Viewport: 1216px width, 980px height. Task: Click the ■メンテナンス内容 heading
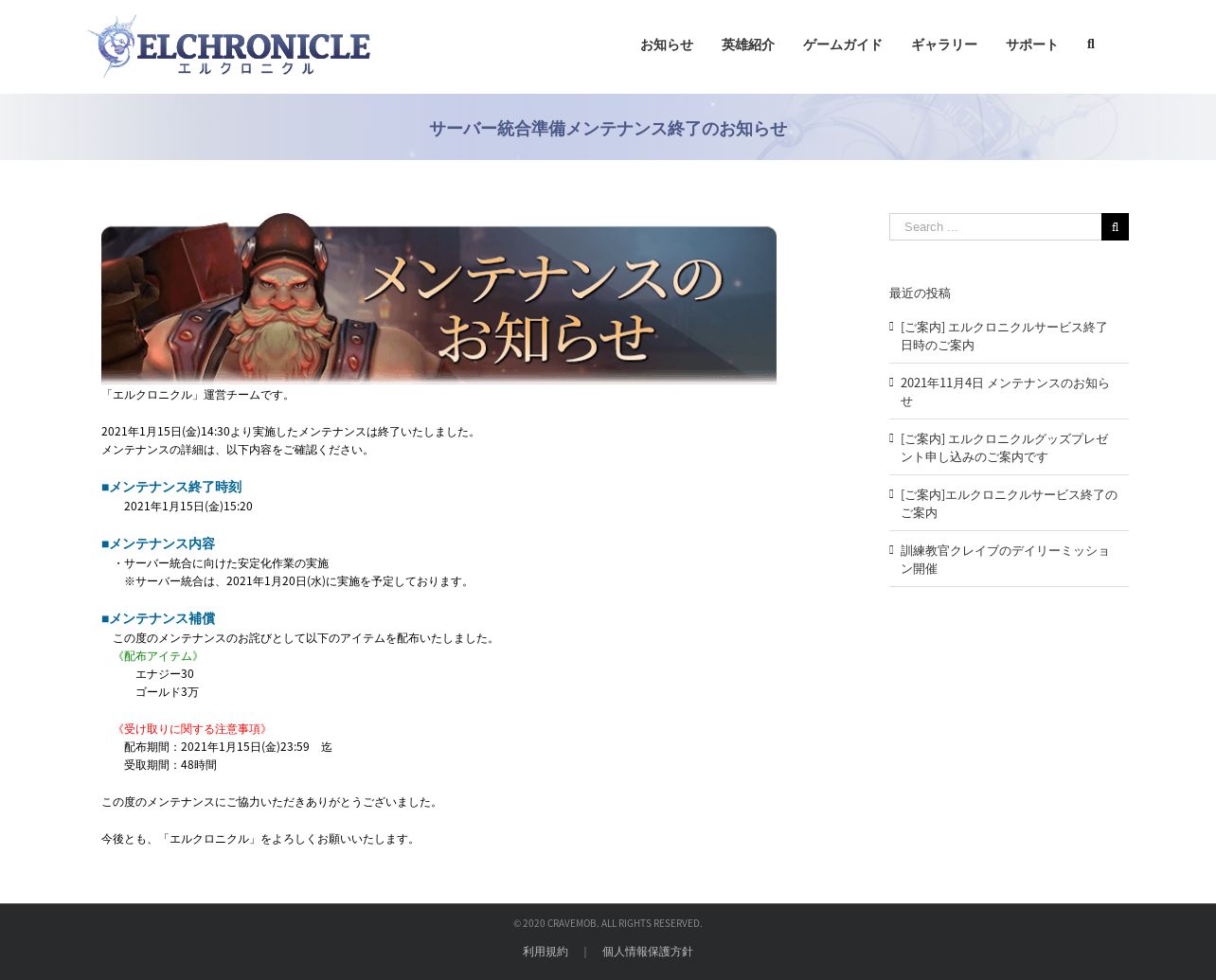[x=158, y=543]
